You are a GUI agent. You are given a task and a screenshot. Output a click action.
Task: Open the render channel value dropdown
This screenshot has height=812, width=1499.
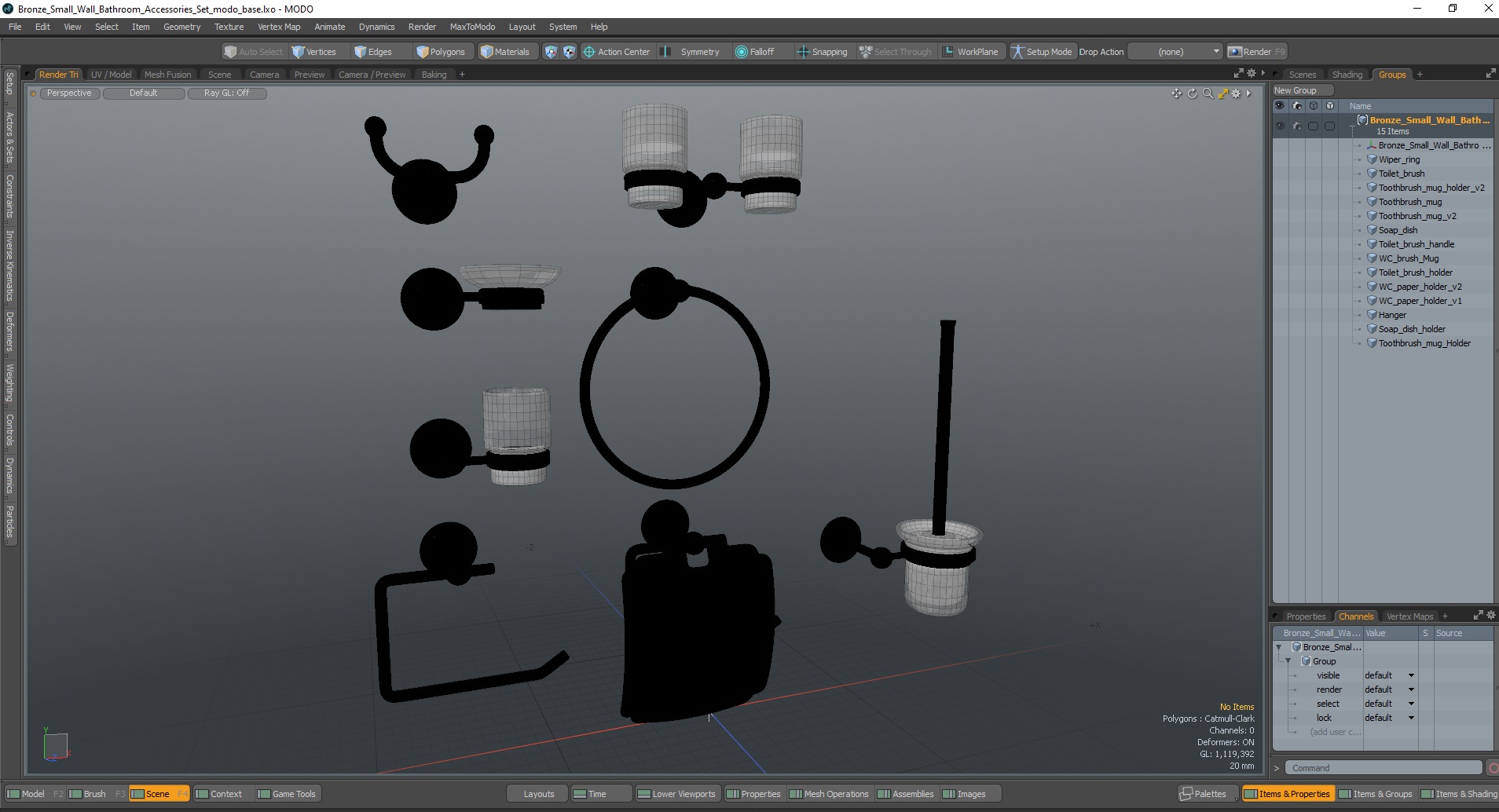tap(1389, 689)
